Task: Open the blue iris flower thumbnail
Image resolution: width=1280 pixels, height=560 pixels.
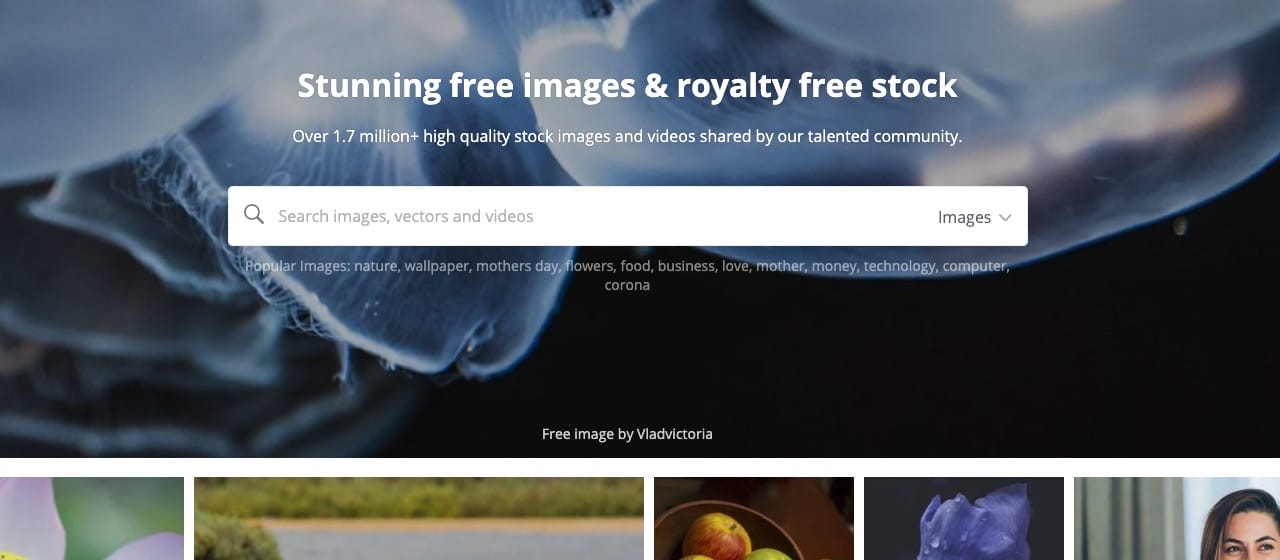Action: (x=964, y=518)
